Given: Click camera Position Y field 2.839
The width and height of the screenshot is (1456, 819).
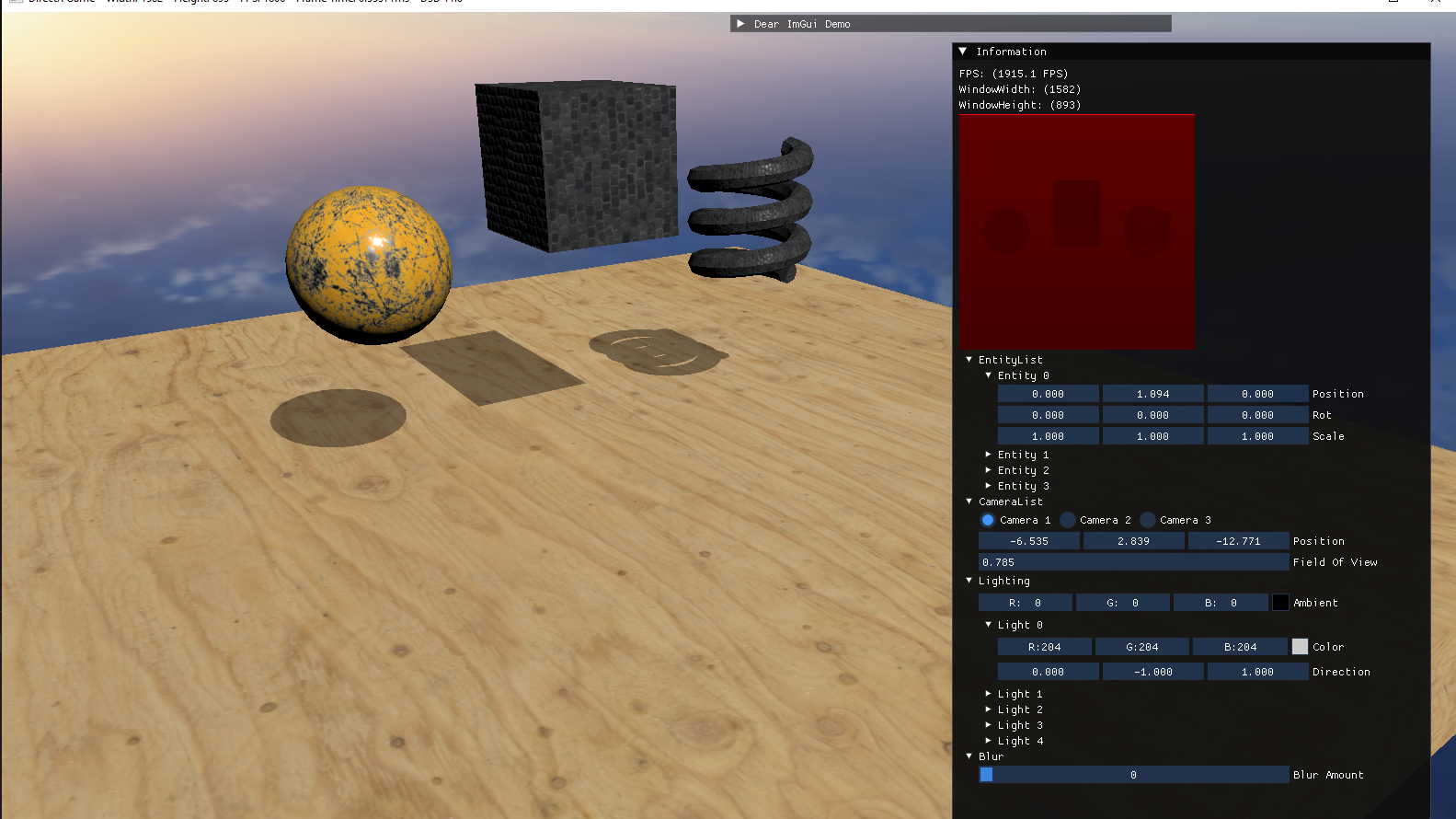Looking at the screenshot, I should click(1134, 541).
